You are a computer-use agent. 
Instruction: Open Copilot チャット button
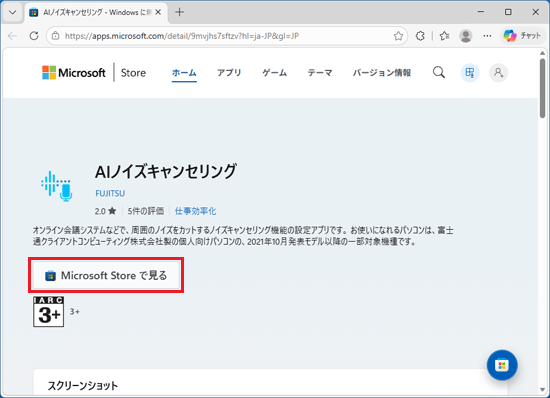coord(522,36)
